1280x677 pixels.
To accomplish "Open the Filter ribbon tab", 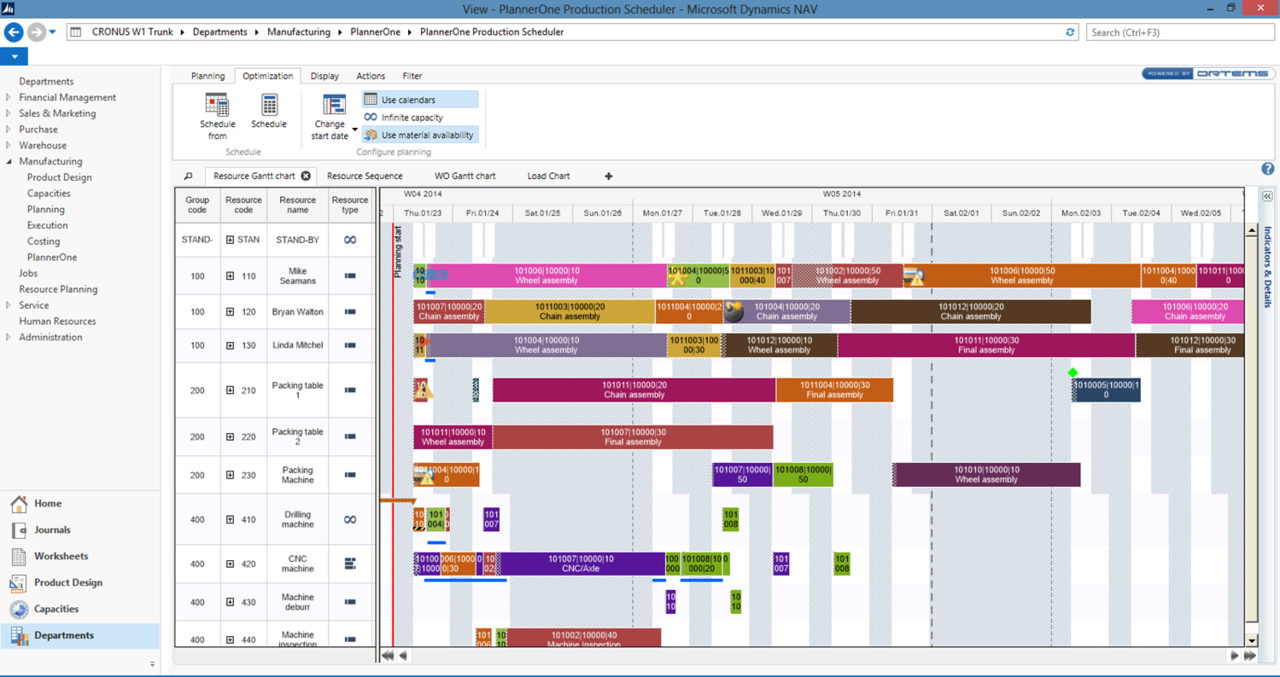I will pyautogui.click(x=412, y=76).
